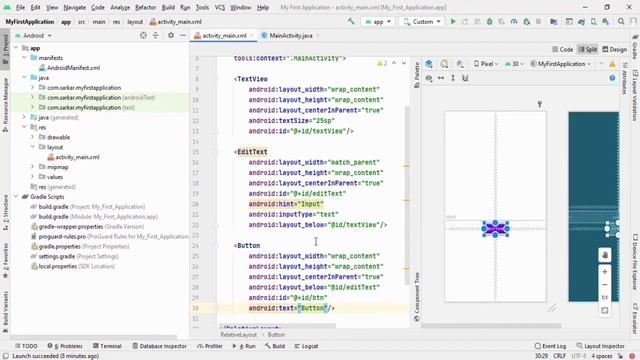Open the MyFirstApplication theme dropdown
Viewport: 640px width, 360px height.
coord(561,64)
